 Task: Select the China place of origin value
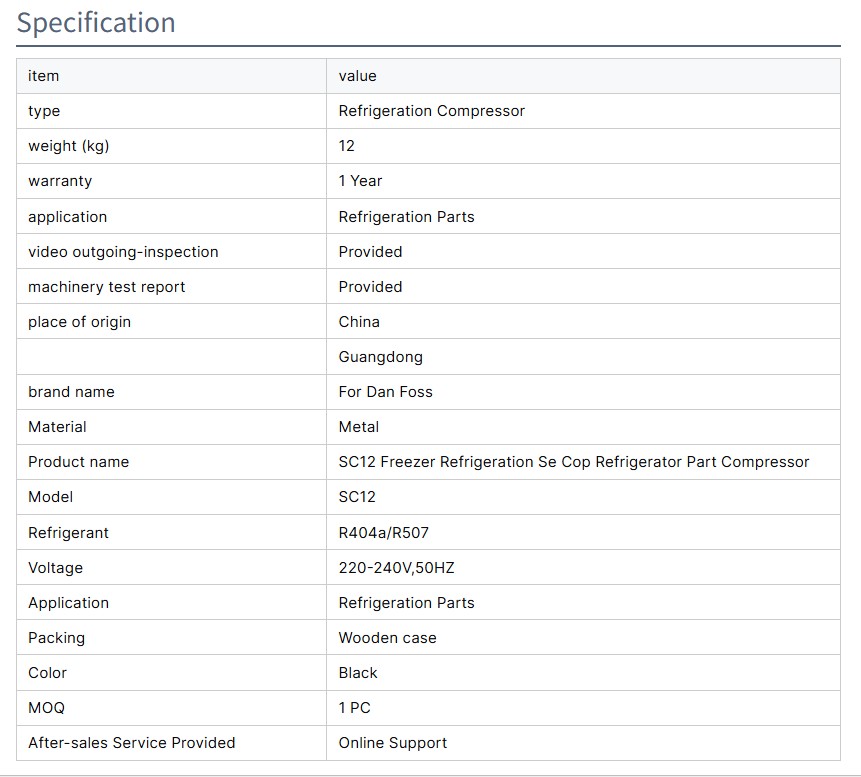[359, 322]
